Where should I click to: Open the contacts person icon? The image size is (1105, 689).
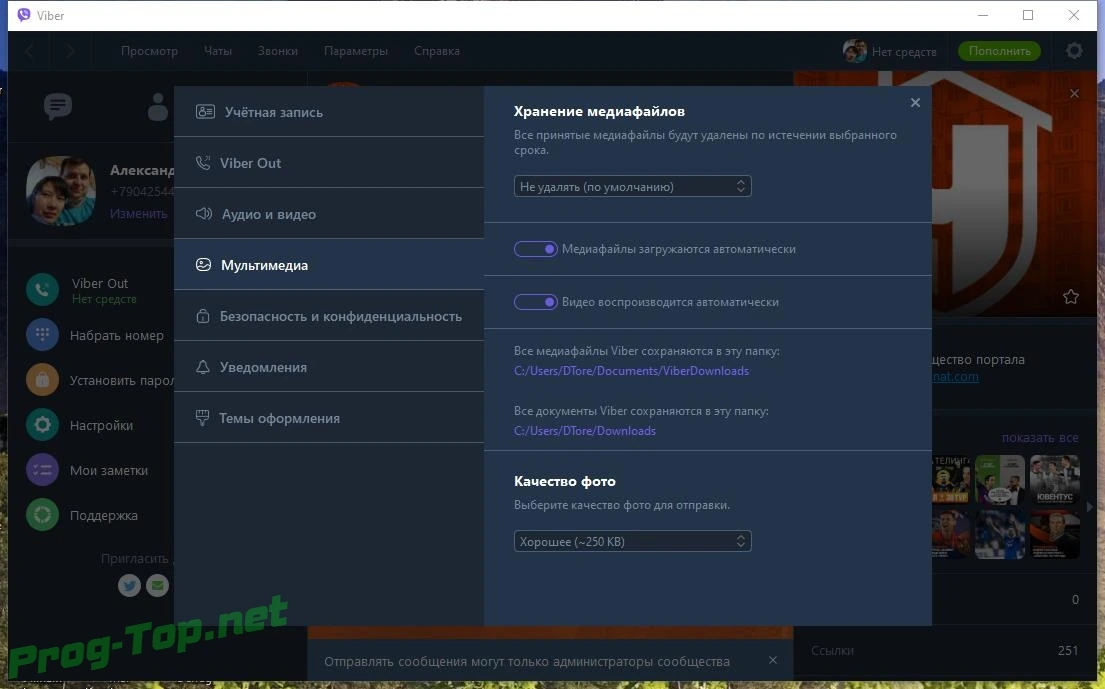pyautogui.click(x=158, y=106)
